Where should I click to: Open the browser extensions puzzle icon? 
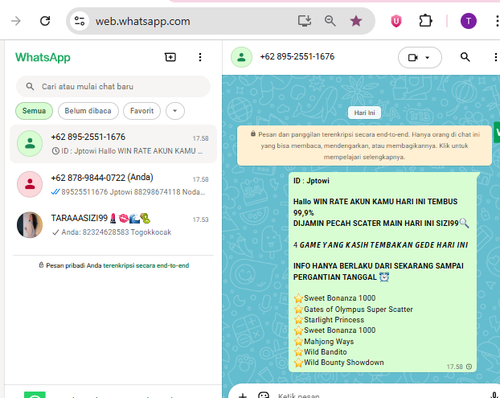425,21
